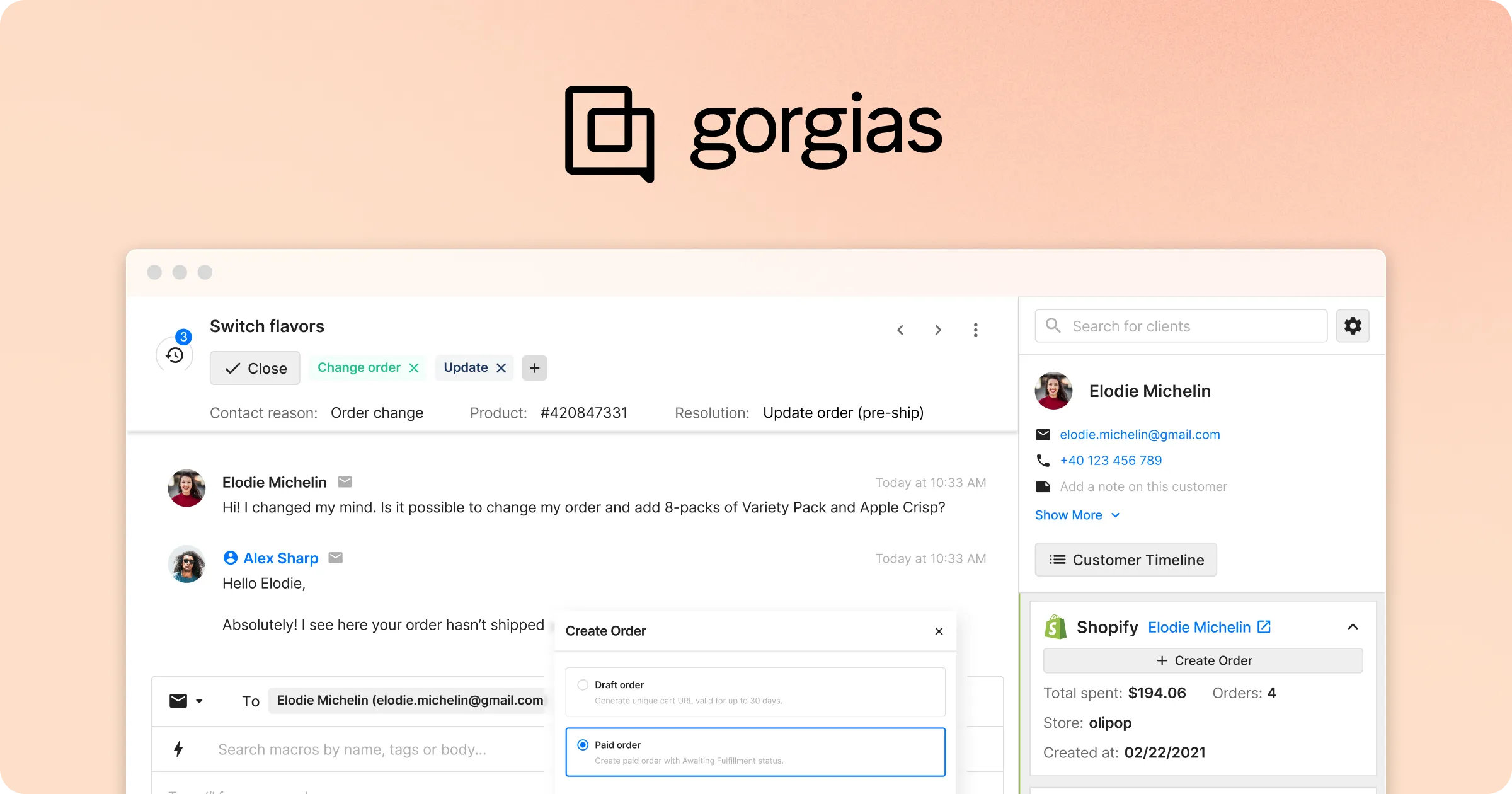Click the Shopify logo in the integration panel
Image resolution: width=1512 pixels, height=794 pixels.
point(1055,627)
